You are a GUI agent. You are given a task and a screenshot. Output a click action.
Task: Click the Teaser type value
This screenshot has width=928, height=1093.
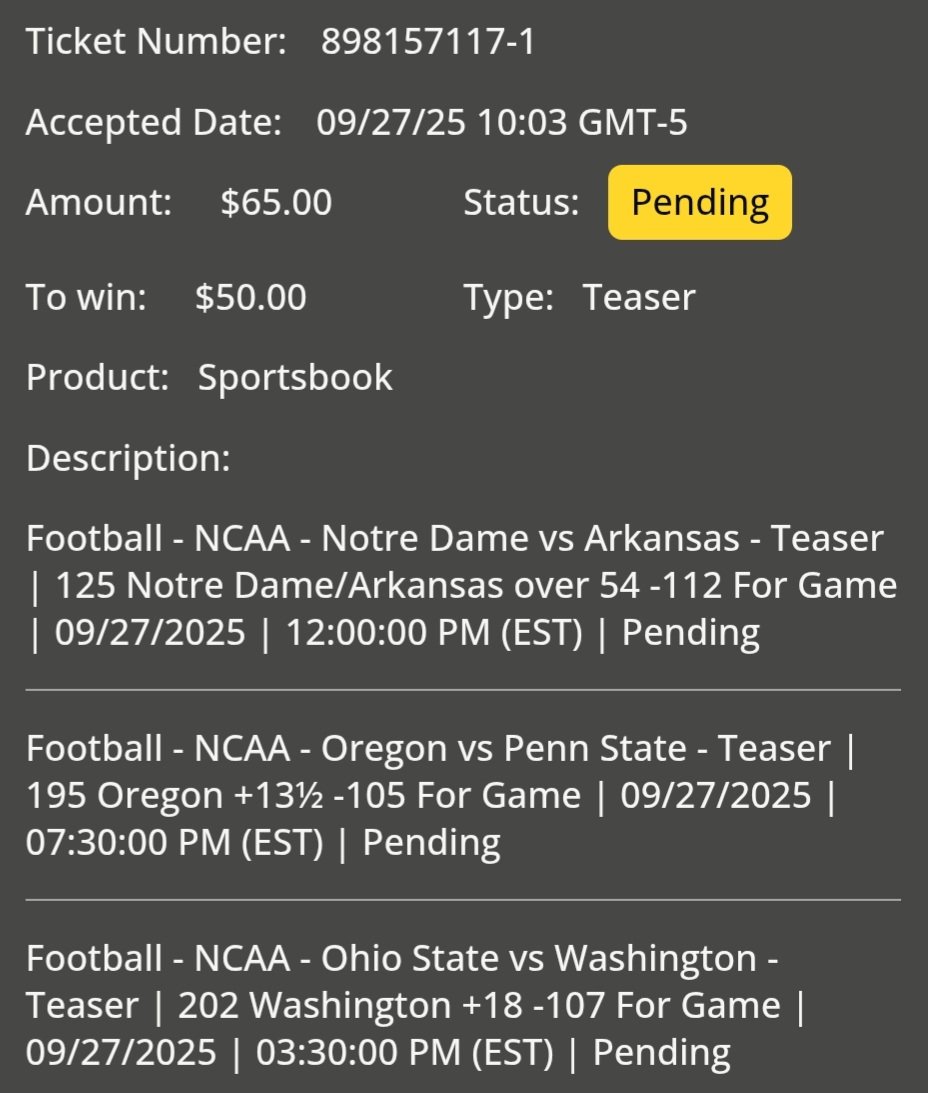(x=639, y=297)
